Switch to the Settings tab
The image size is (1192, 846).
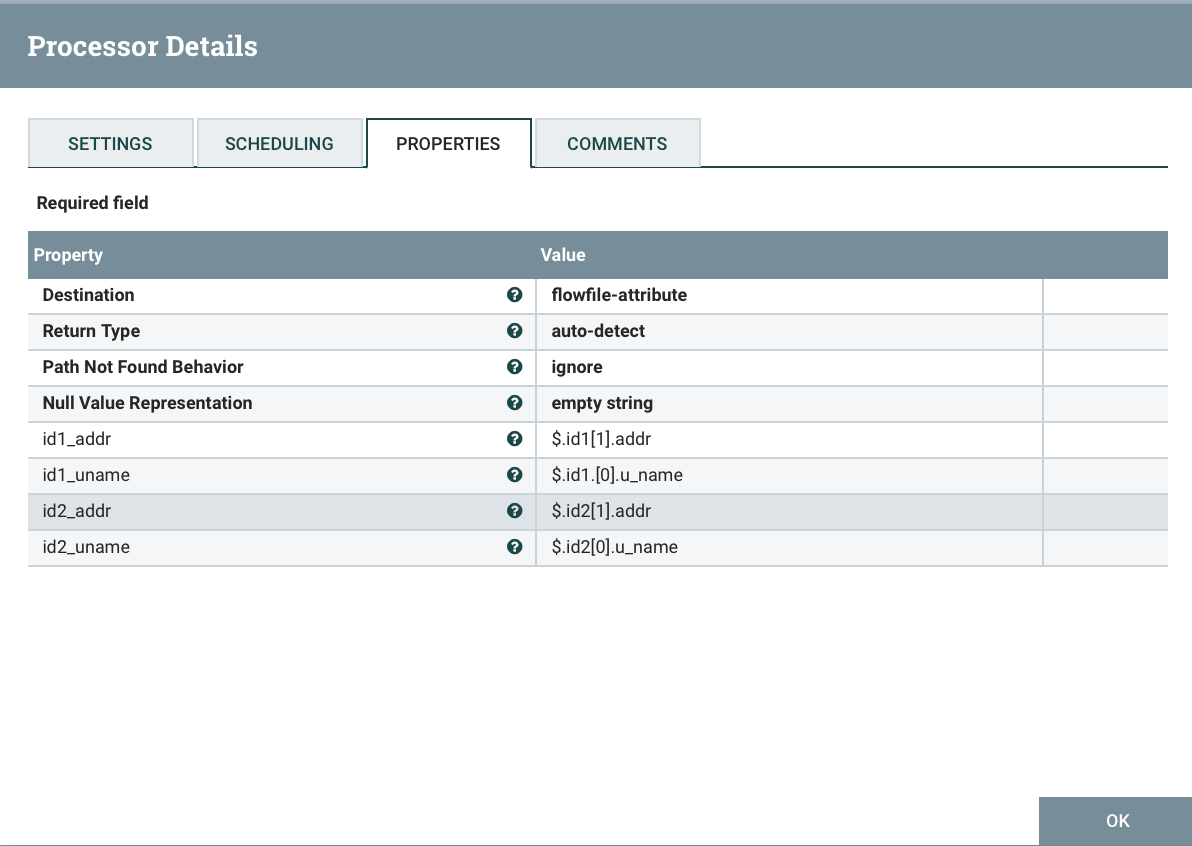pyautogui.click(x=110, y=143)
